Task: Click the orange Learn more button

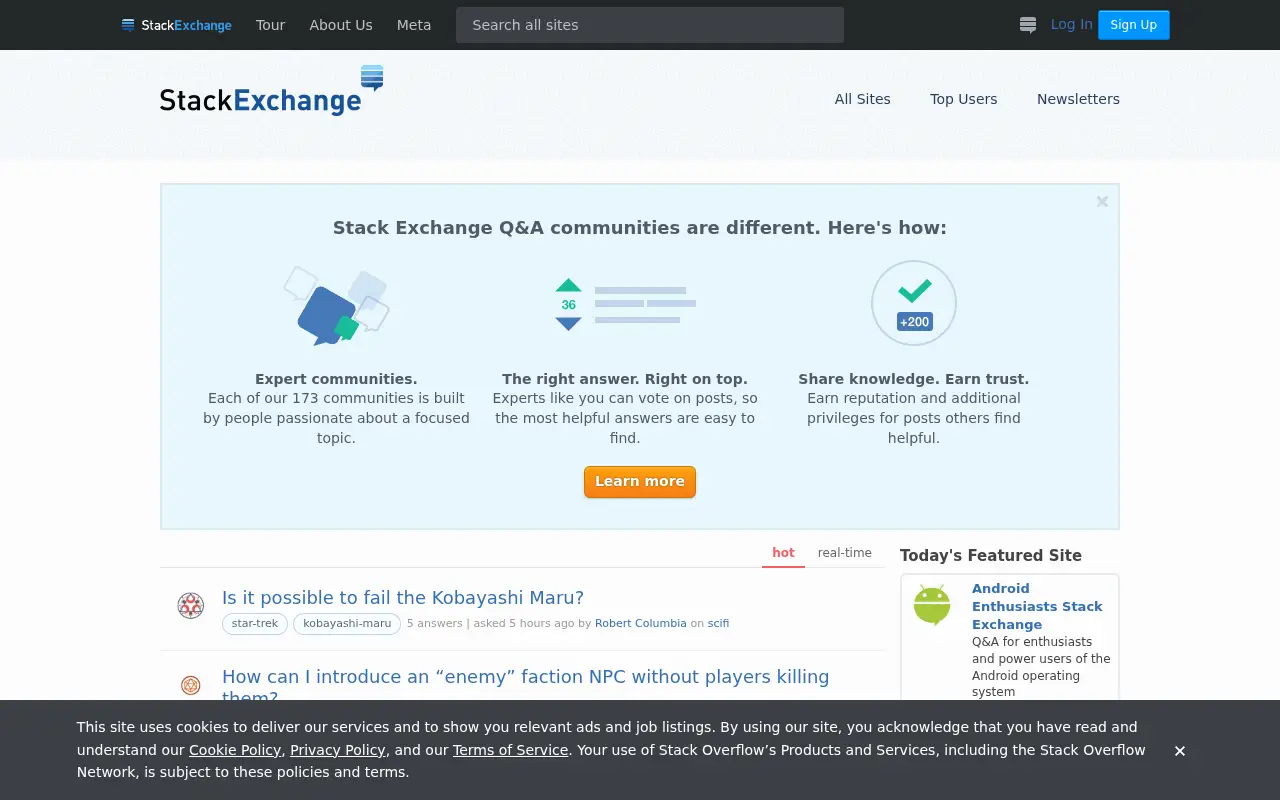Action: click(x=640, y=481)
